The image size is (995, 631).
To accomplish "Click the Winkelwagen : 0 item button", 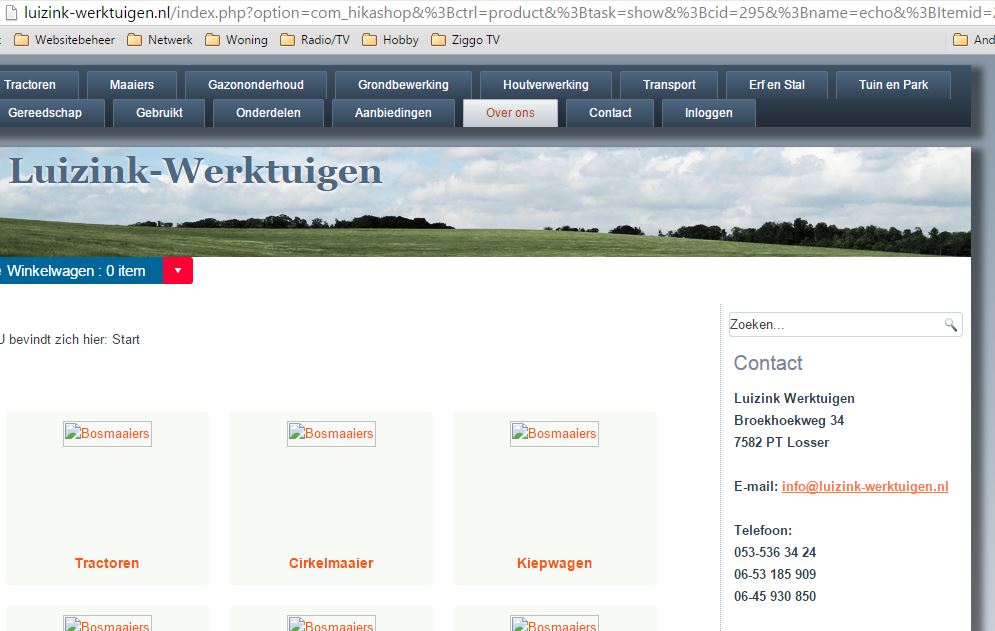I will click(x=81, y=270).
